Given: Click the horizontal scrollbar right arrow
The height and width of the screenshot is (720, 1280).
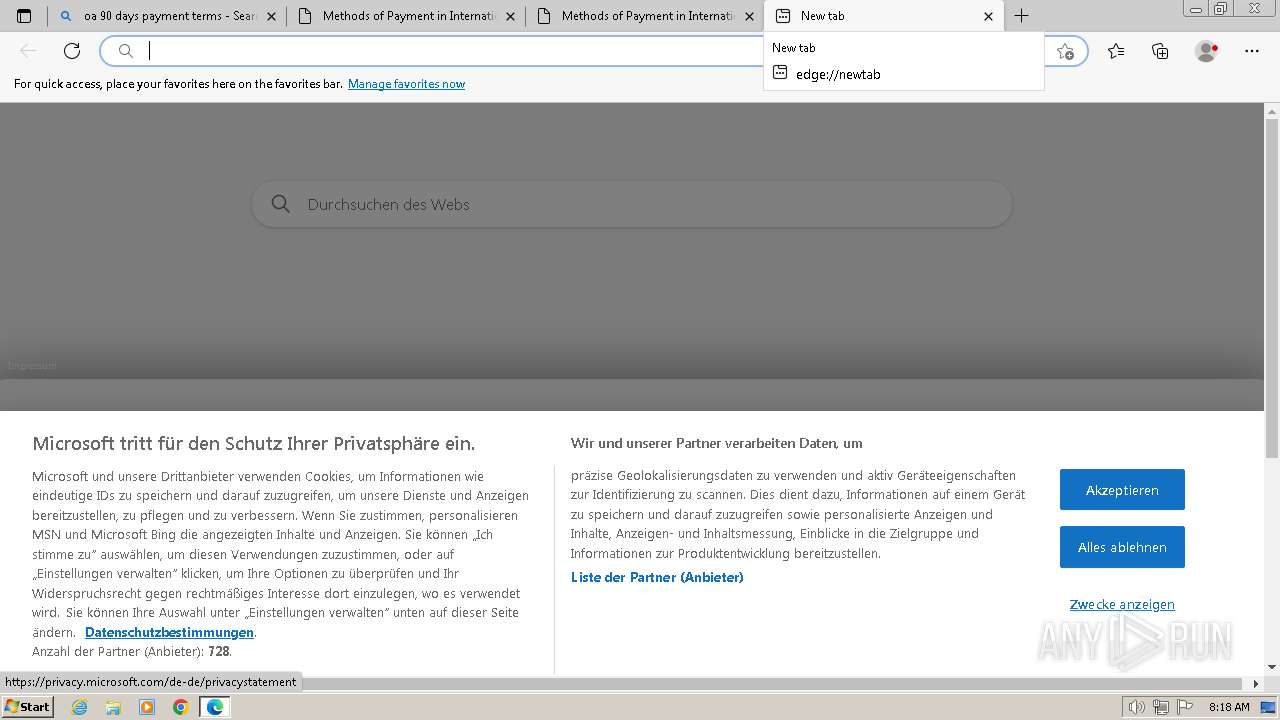Looking at the screenshot, I should 1257,684.
